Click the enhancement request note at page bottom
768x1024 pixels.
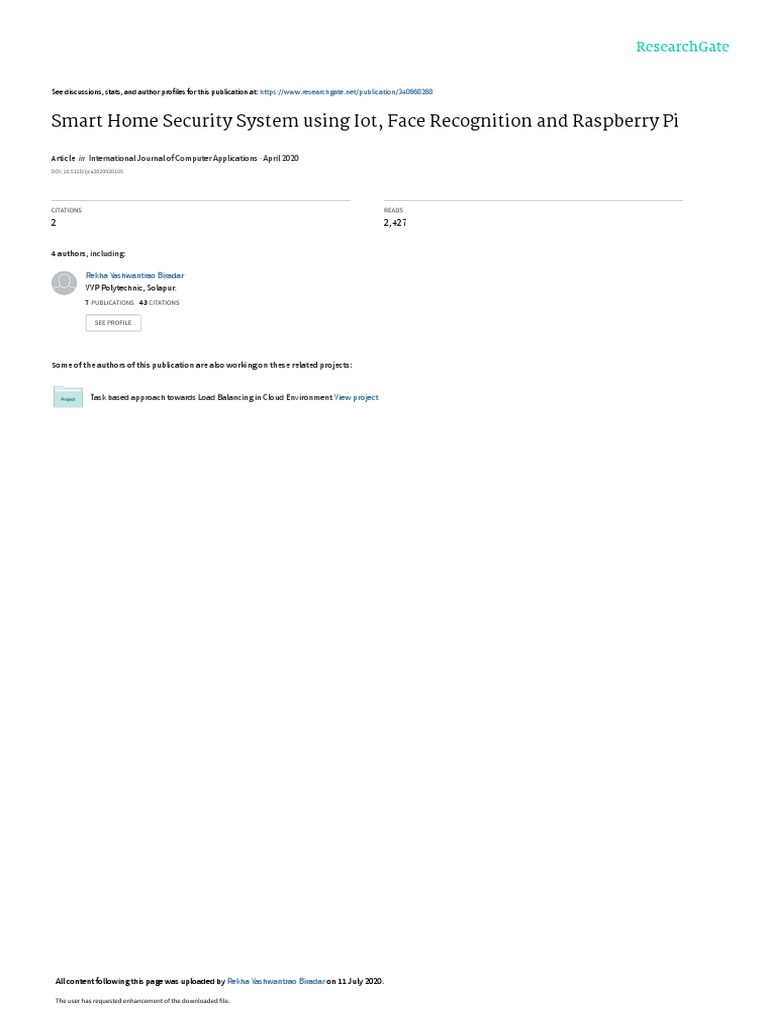pyautogui.click(x=142, y=1000)
